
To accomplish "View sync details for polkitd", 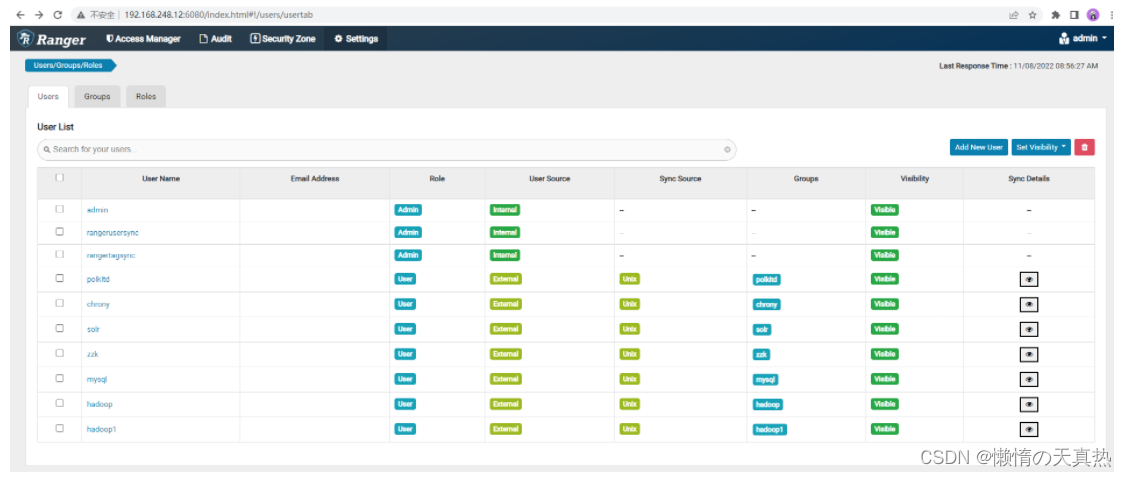I will 1029,280.
